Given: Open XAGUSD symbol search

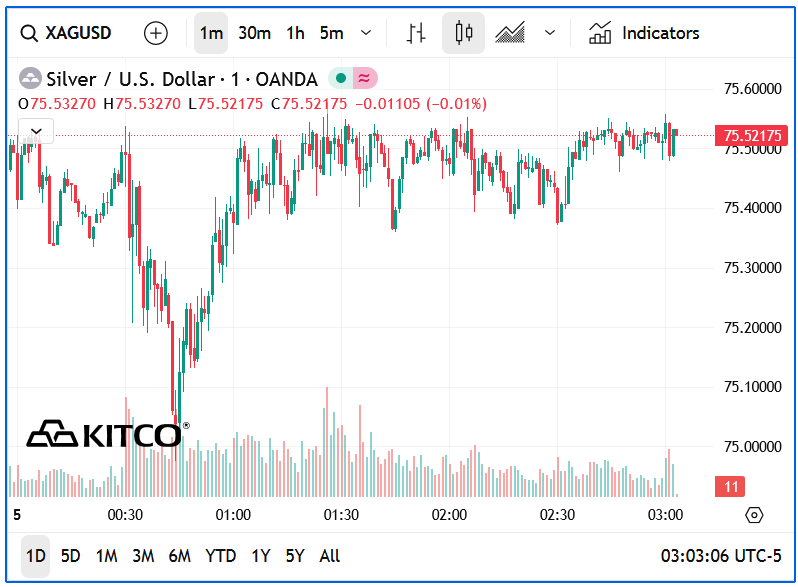Looking at the screenshot, I should (x=66, y=33).
